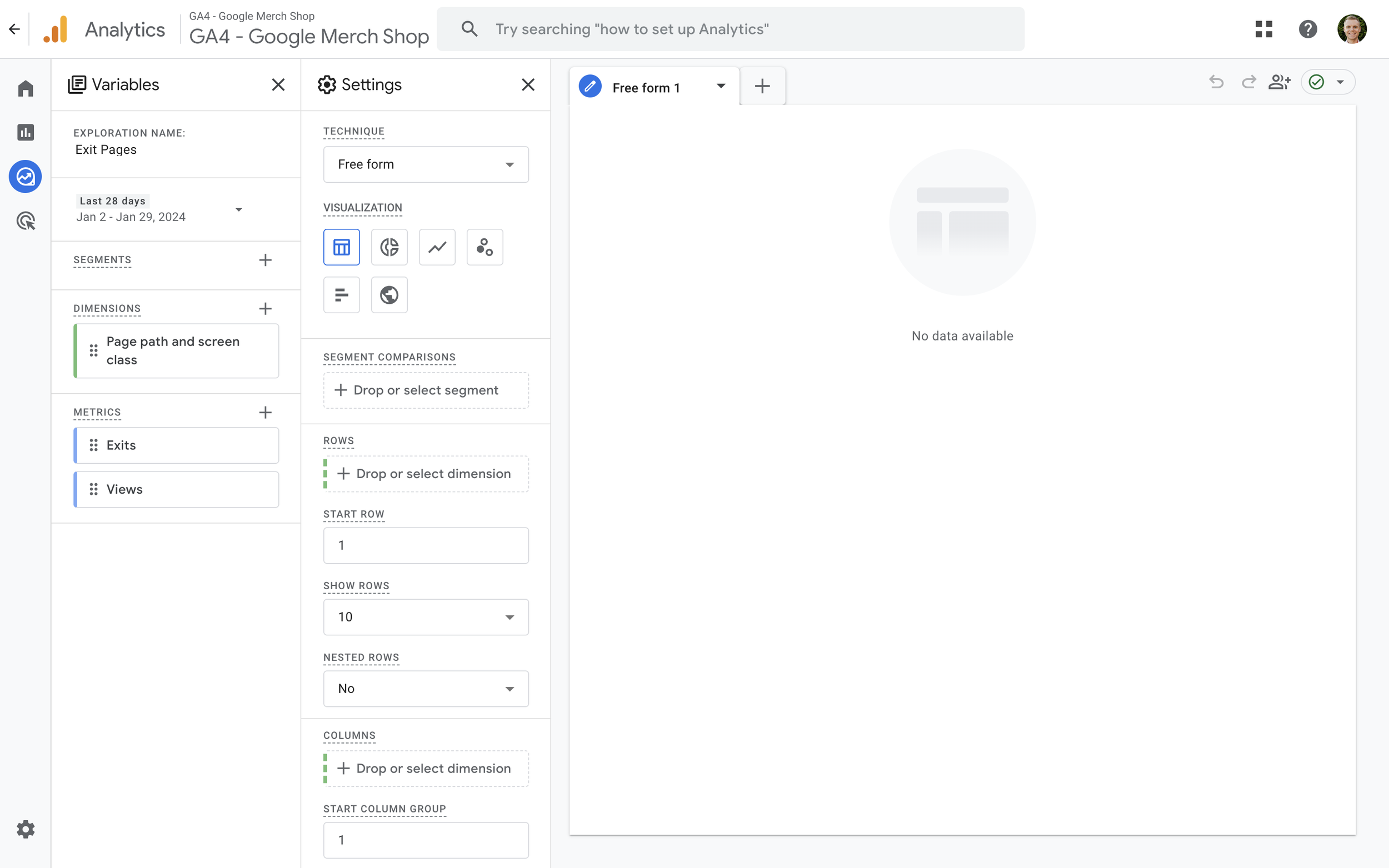Open Home from the left sidebar

25,88
